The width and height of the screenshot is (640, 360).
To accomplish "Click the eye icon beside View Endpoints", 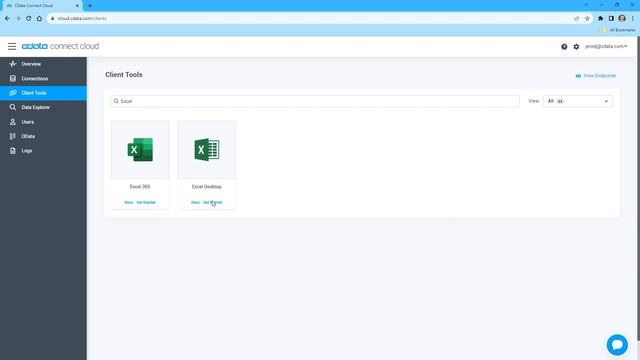I will 578,76.
